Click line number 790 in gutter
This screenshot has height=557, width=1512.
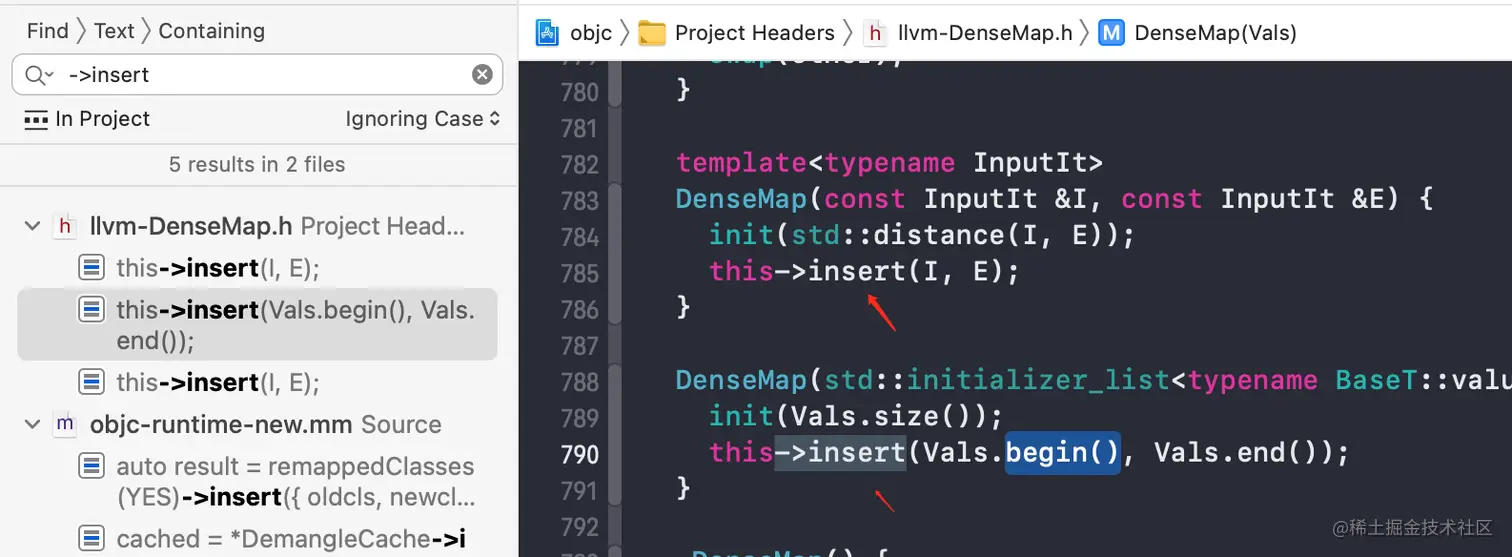click(580, 453)
